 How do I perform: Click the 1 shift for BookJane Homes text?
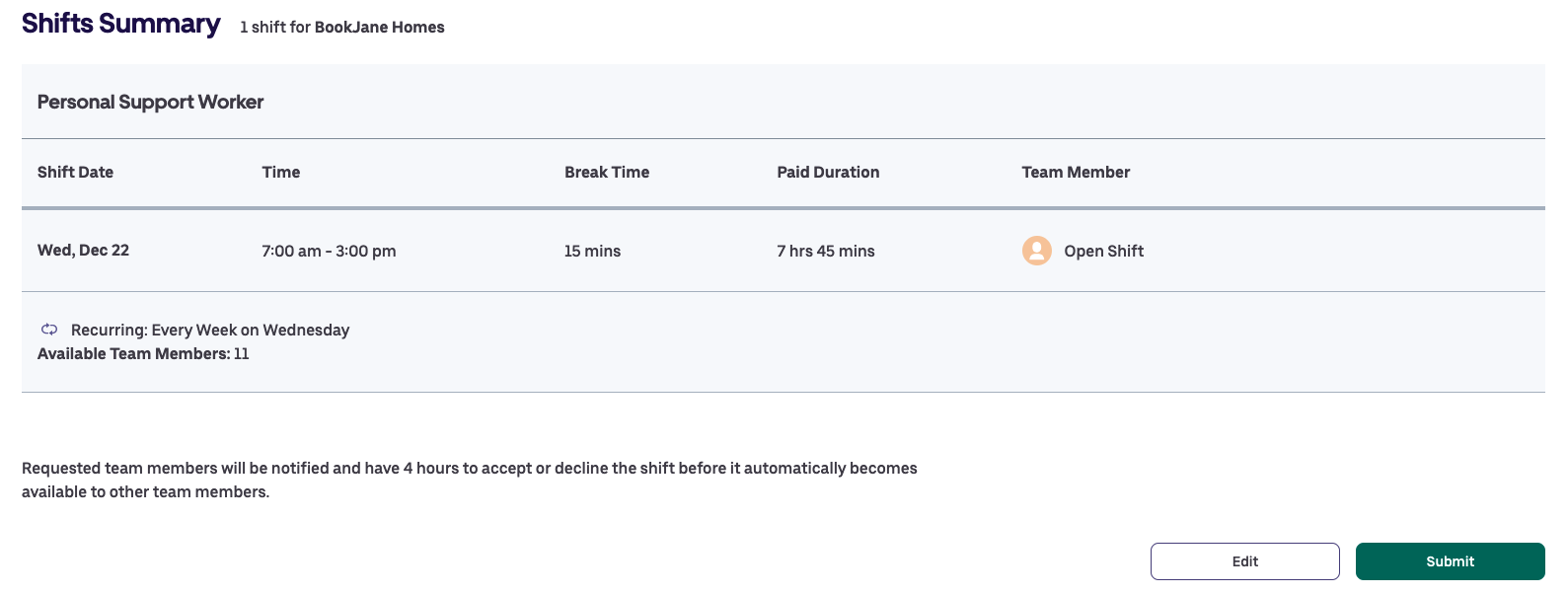[x=341, y=28]
